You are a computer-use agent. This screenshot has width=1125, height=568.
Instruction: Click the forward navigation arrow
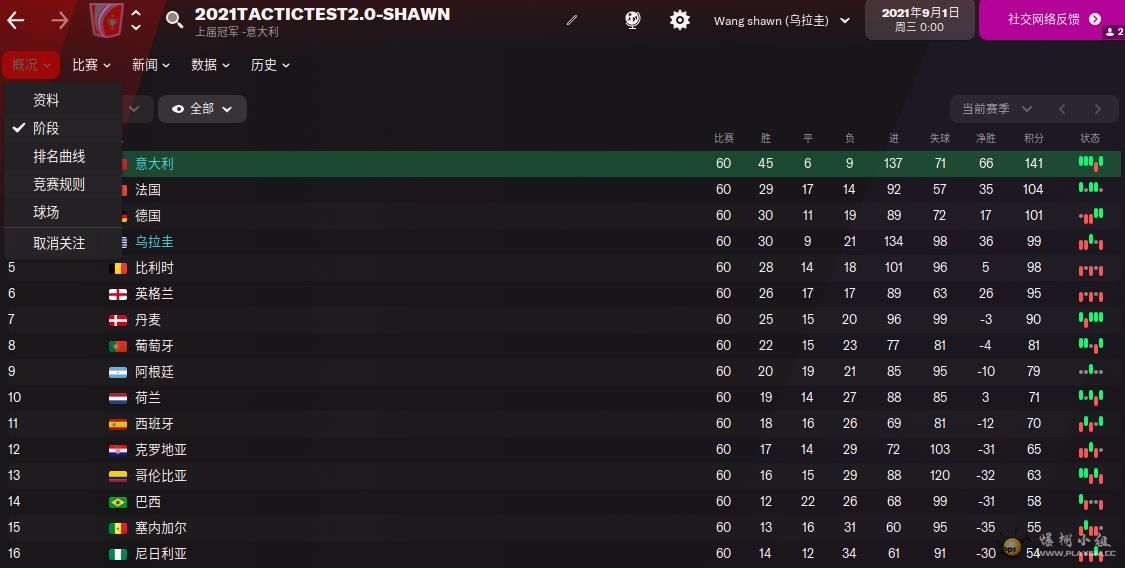pos(60,20)
